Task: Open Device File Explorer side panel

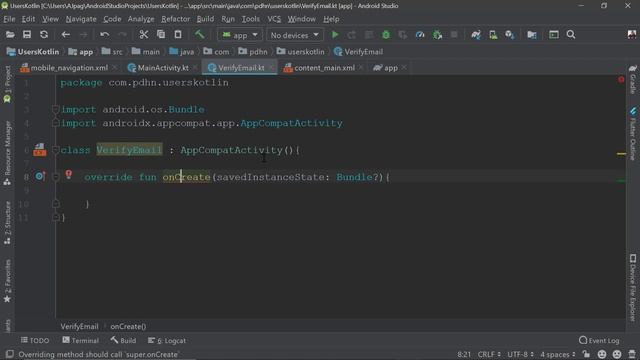Action: (633, 287)
